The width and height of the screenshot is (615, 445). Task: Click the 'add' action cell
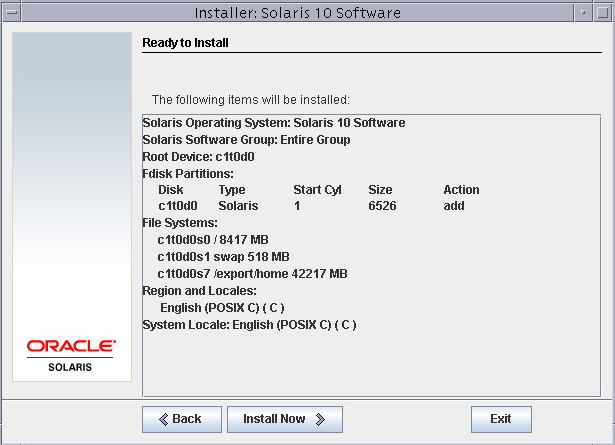(x=454, y=206)
